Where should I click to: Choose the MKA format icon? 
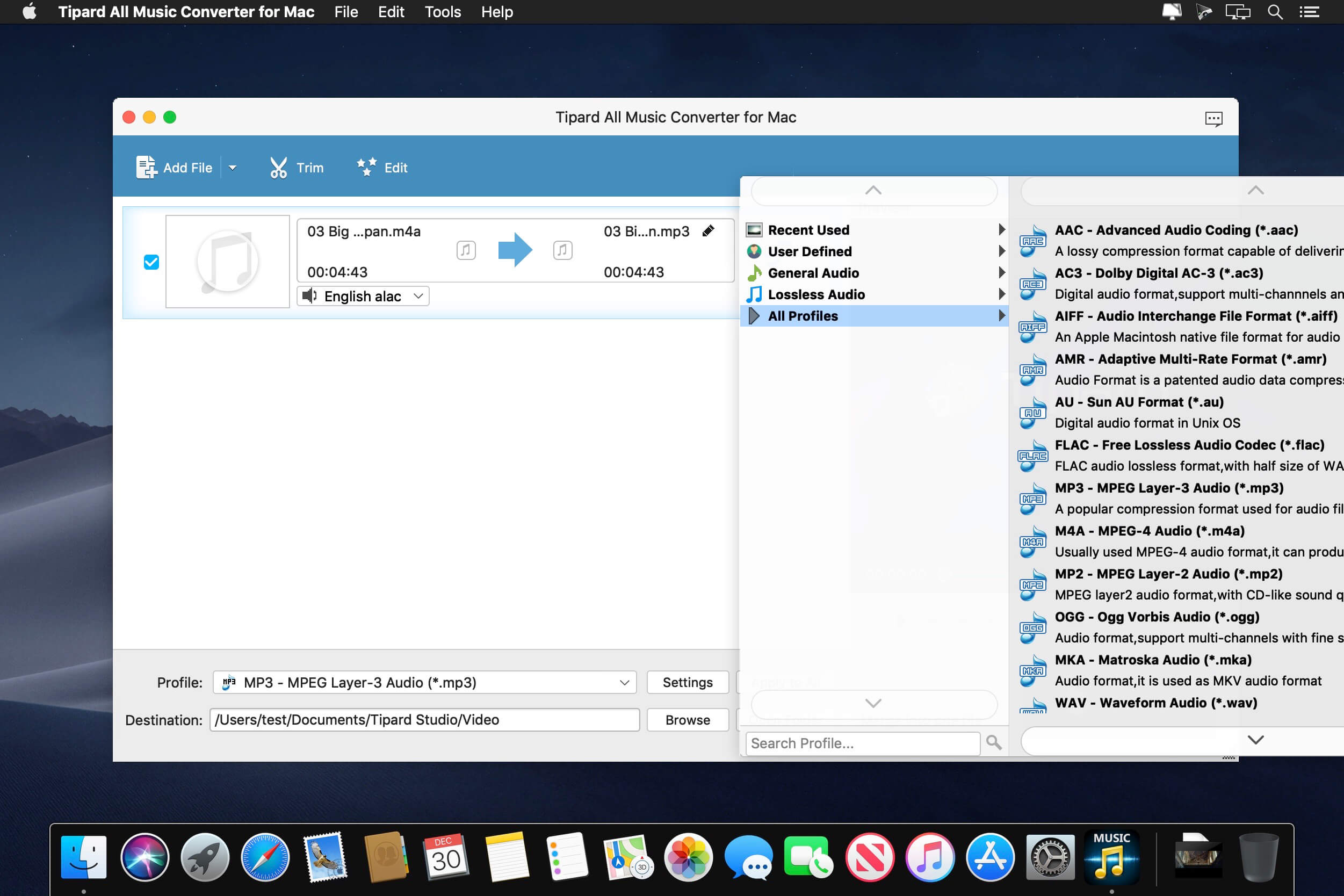1033,671
